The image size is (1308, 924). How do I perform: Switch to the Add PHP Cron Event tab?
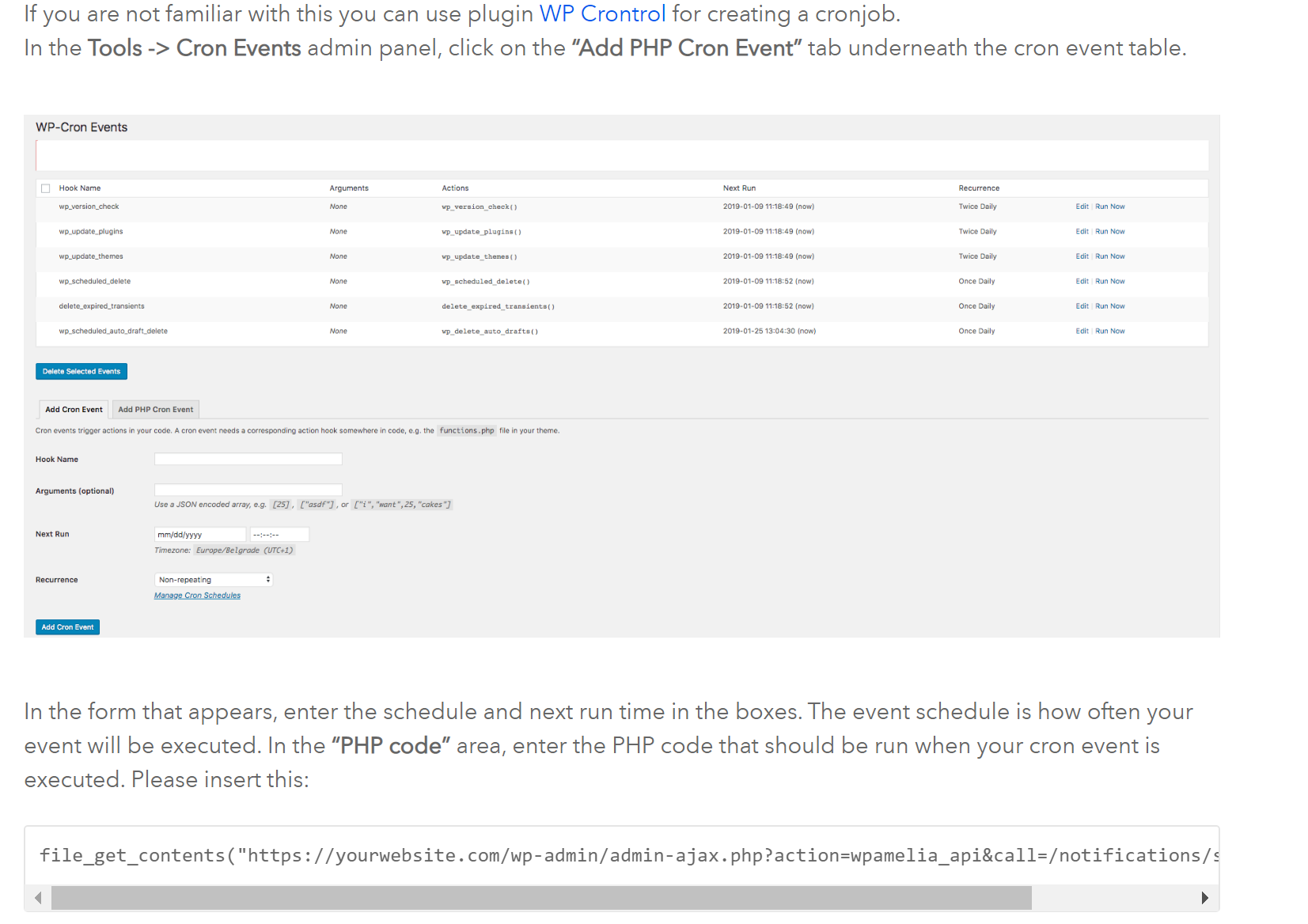[155, 410]
